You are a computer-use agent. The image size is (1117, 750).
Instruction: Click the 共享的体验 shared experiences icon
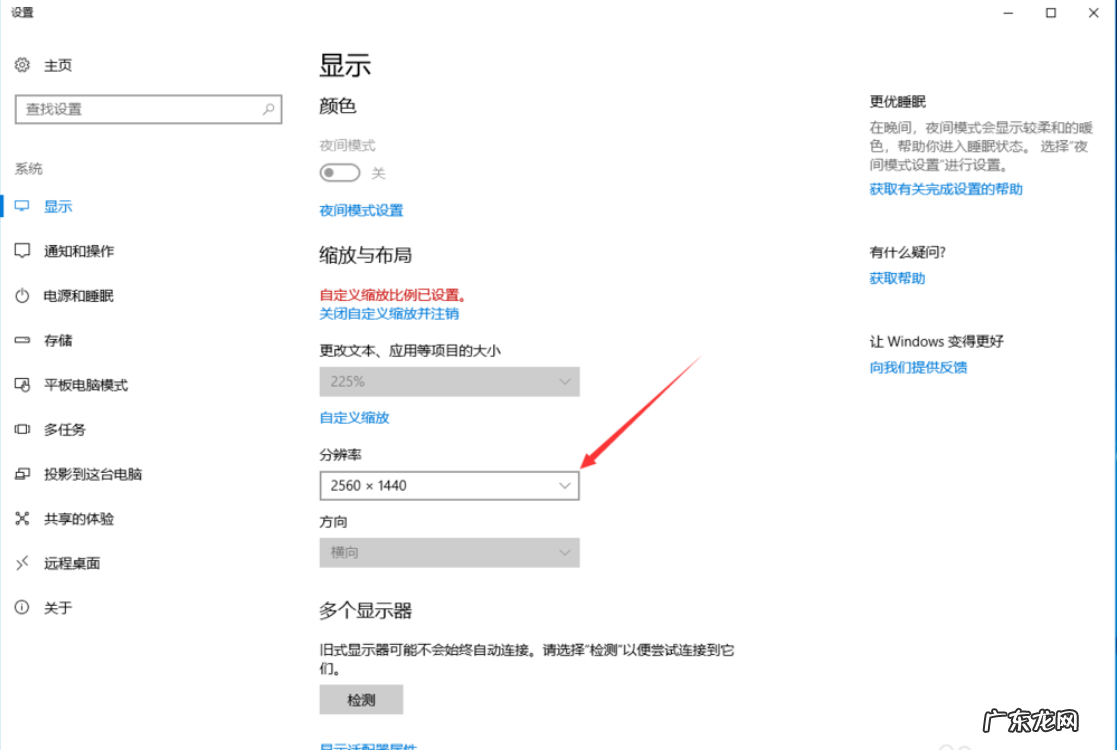point(22,518)
